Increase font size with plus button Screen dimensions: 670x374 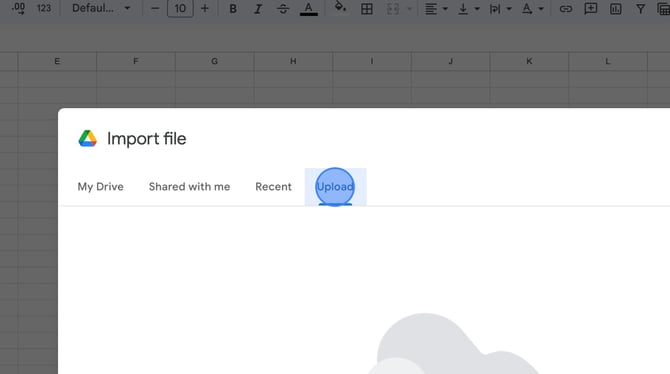(205, 8)
